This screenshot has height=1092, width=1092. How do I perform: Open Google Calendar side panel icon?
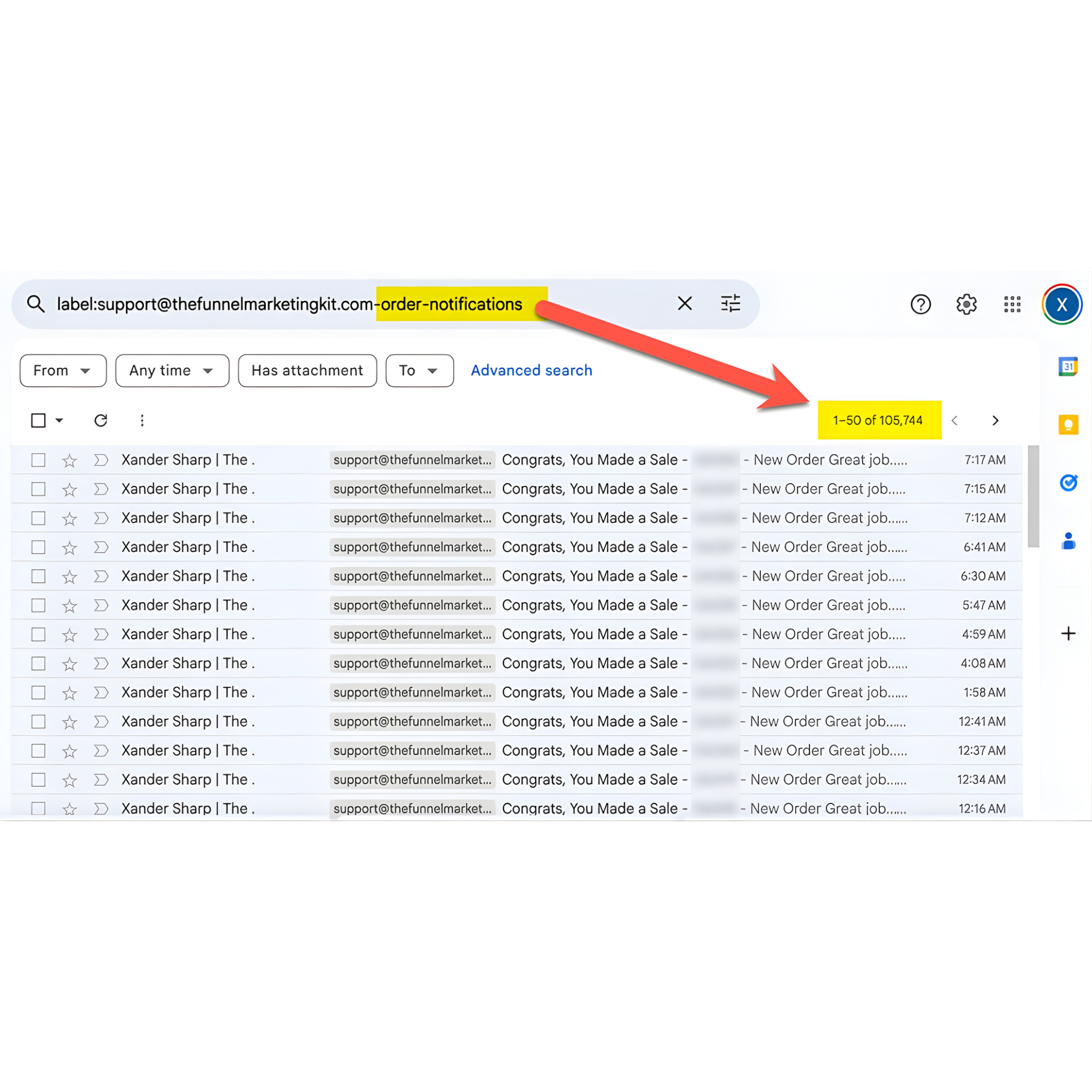[x=1067, y=367]
